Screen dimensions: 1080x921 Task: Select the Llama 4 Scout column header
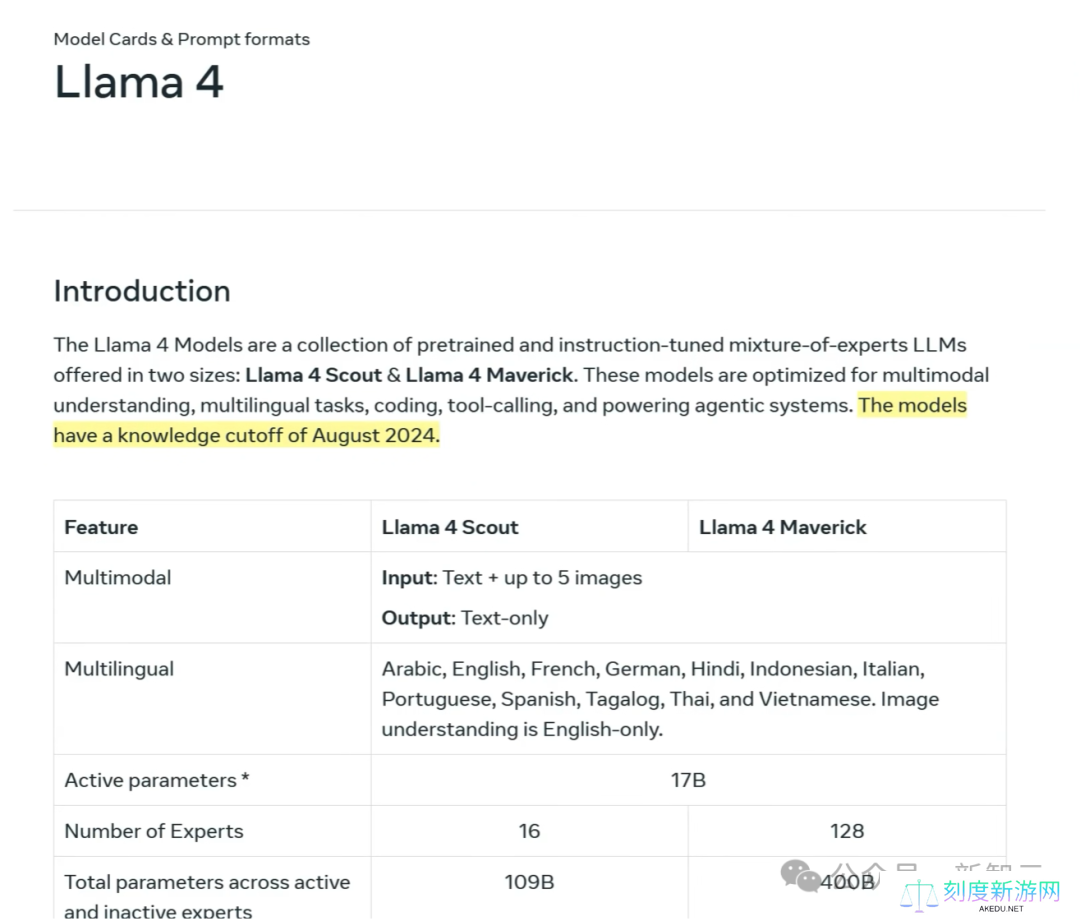pyautogui.click(x=450, y=527)
